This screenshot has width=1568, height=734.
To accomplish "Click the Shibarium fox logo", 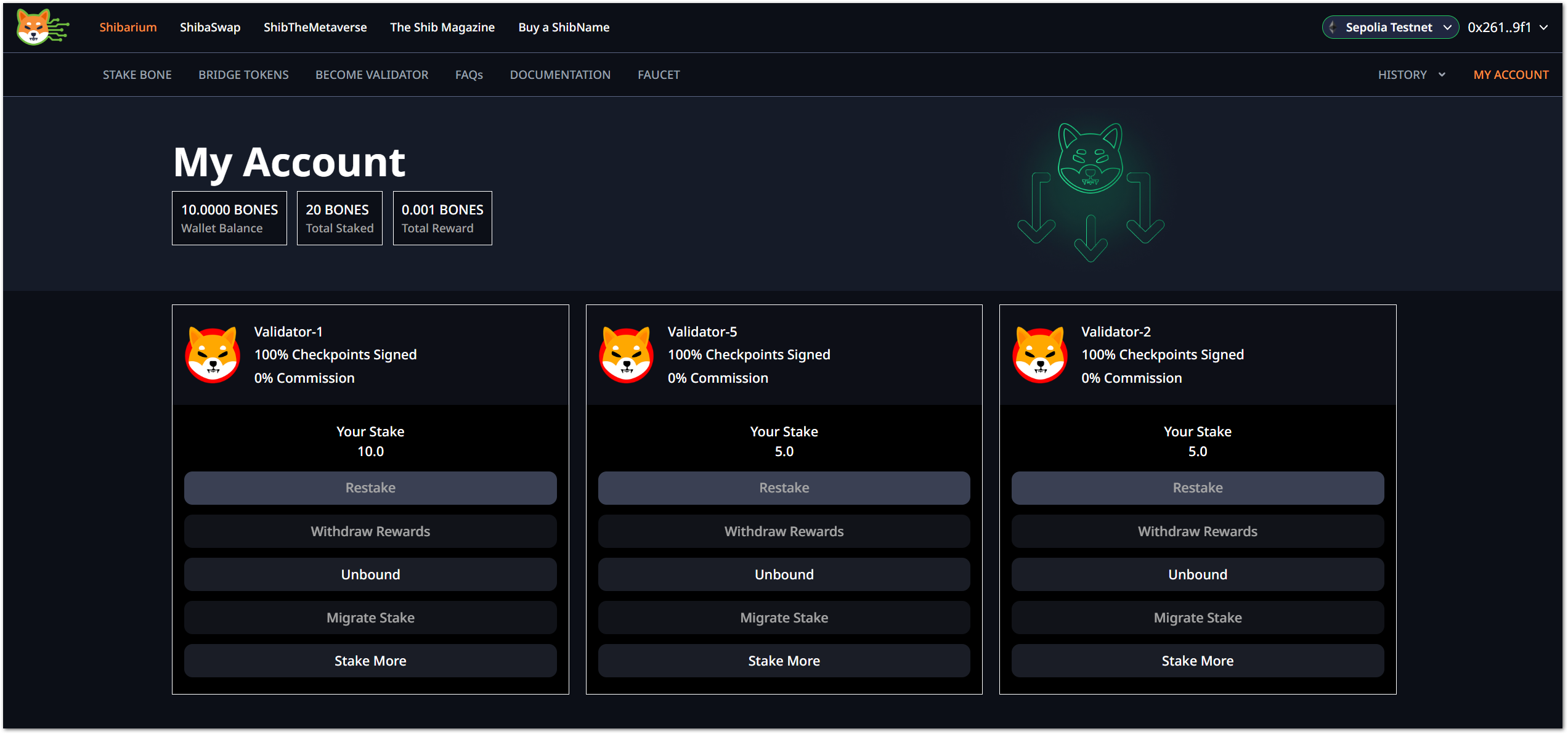I will 41,27.
